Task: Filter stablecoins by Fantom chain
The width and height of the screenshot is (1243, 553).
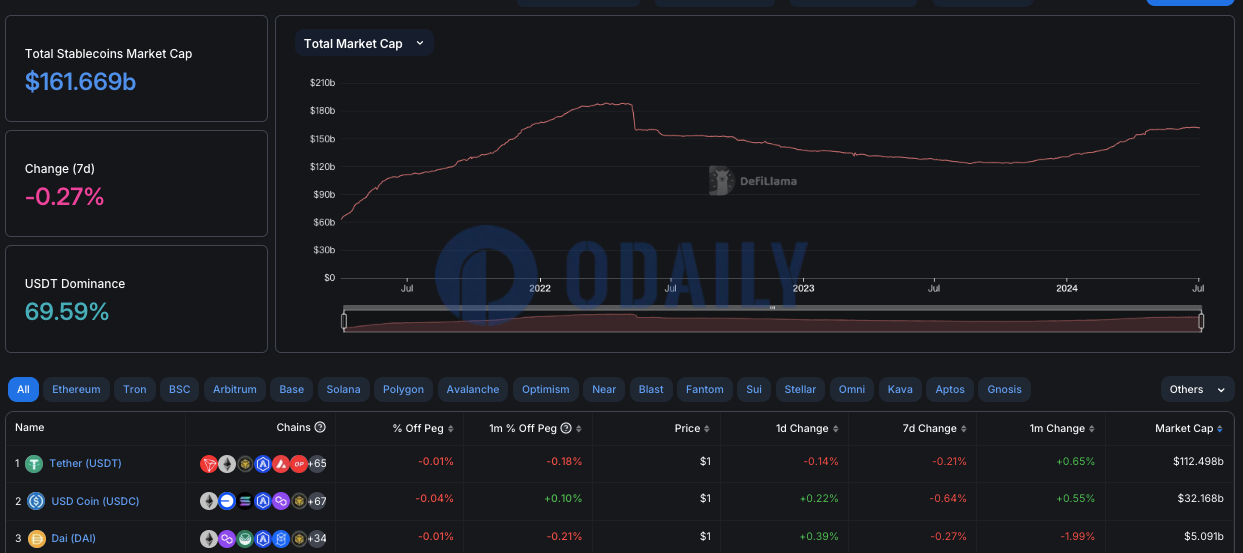Action: pyautogui.click(x=705, y=389)
